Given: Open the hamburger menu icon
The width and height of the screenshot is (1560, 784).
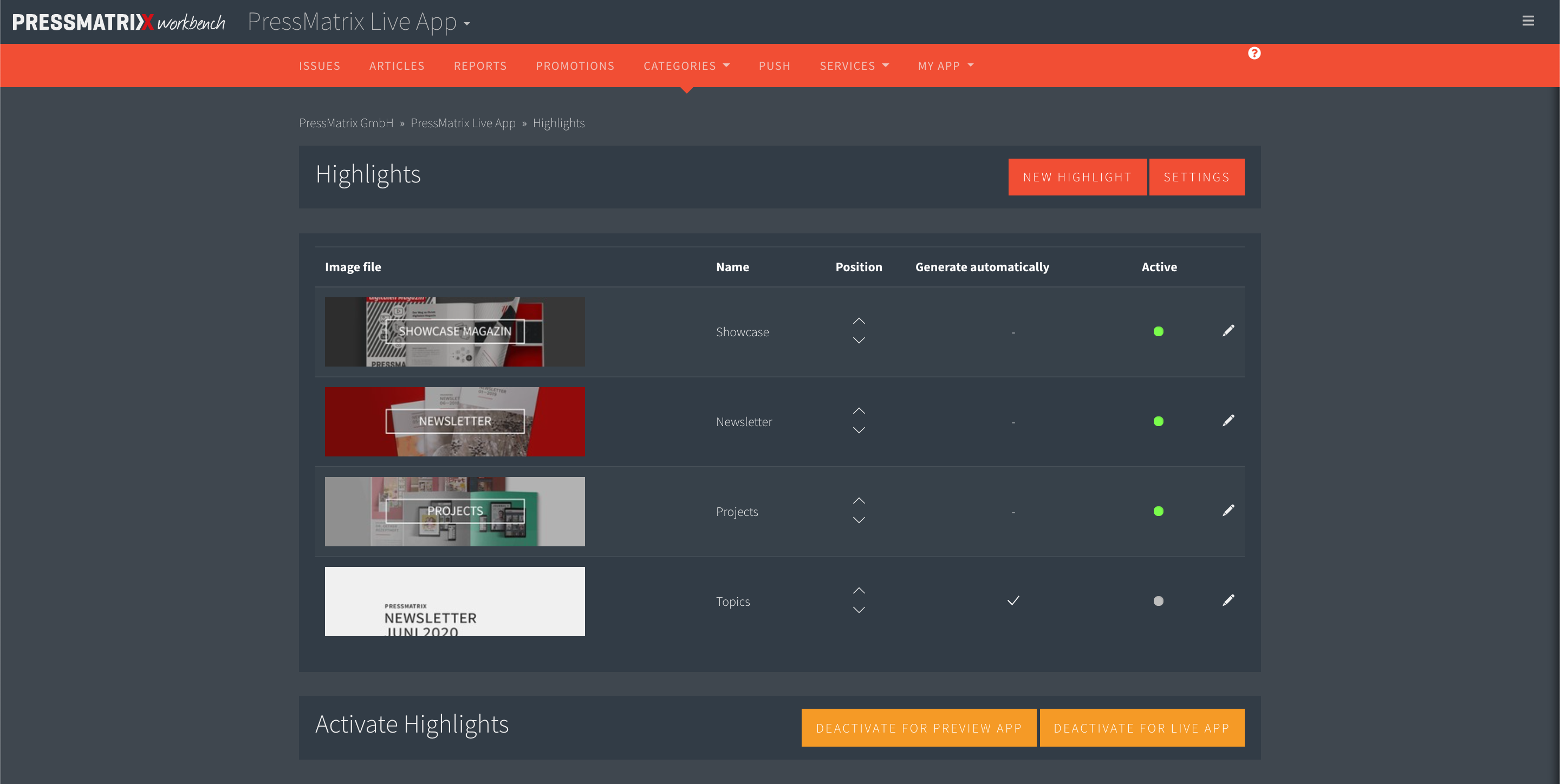Looking at the screenshot, I should coord(1528,21).
